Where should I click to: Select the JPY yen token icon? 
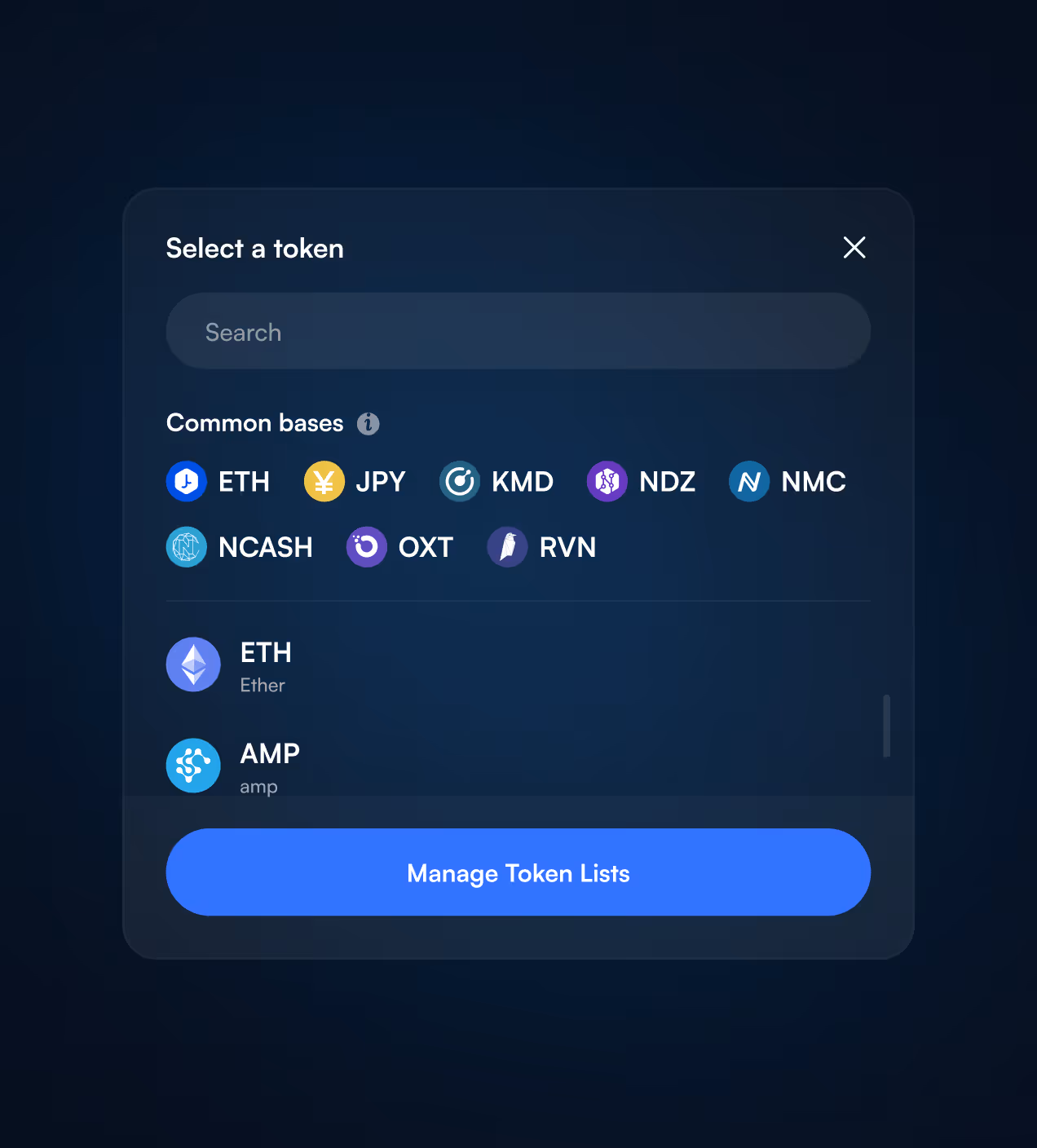point(324,481)
